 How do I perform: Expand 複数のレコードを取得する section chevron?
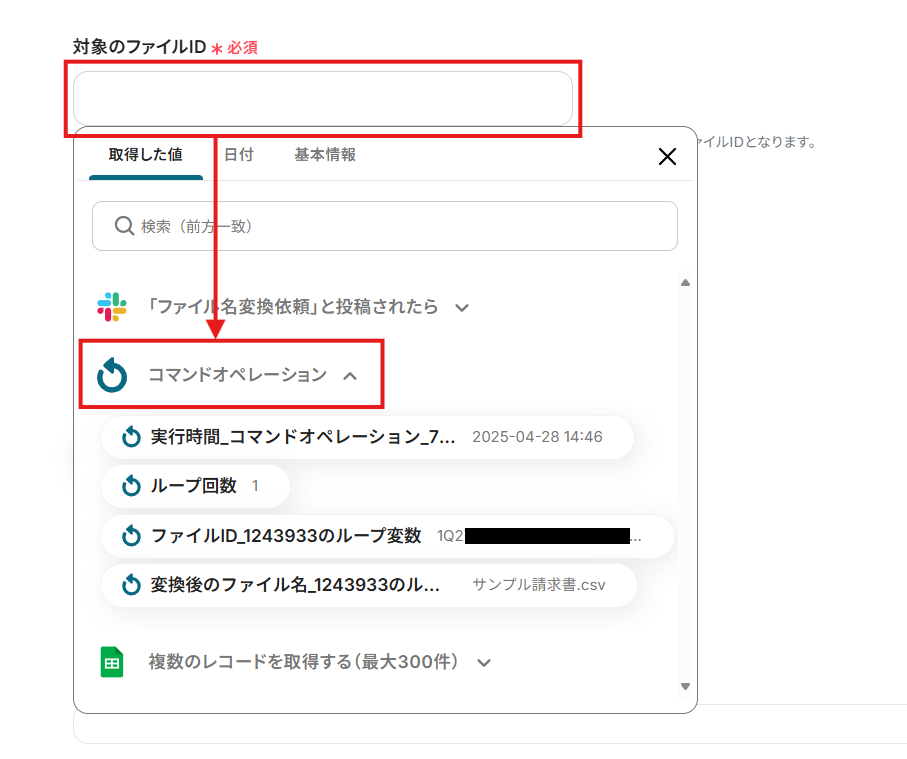(x=484, y=663)
